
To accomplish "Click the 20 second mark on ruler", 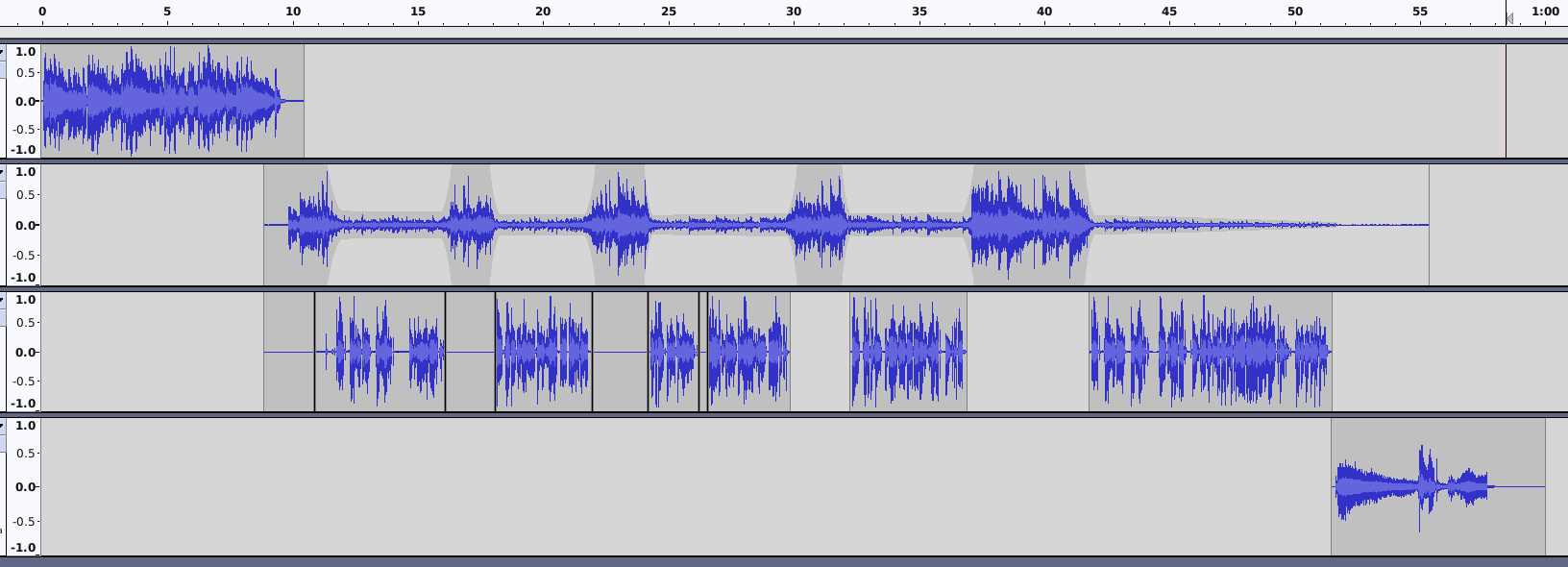I will 543,12.
